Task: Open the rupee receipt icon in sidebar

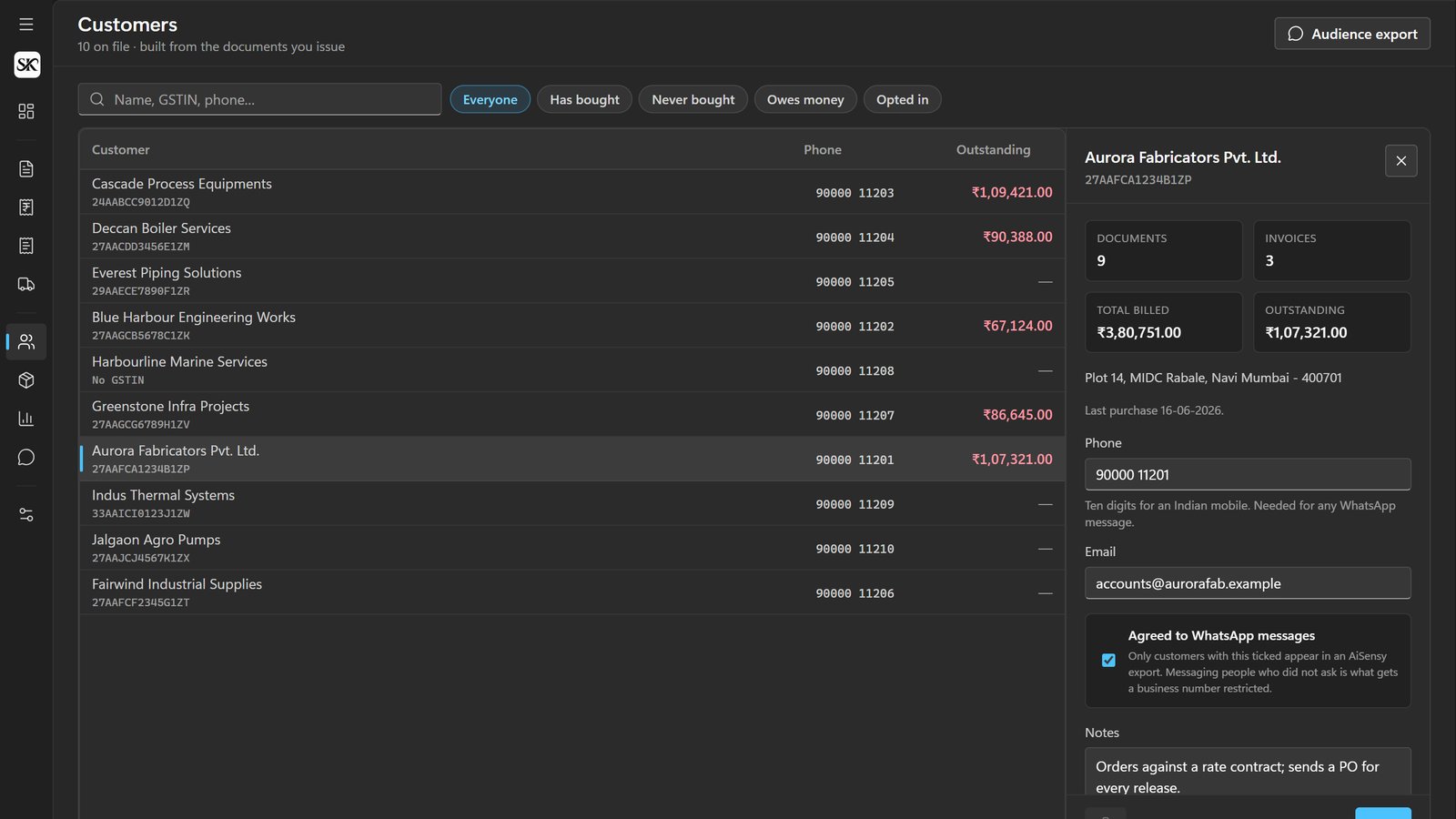Action: (x=26, y=207)
